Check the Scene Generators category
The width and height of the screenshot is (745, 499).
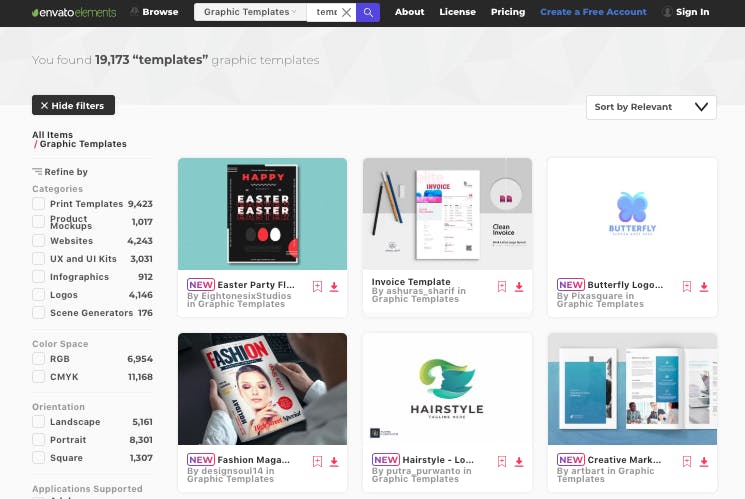click(38, 313)
